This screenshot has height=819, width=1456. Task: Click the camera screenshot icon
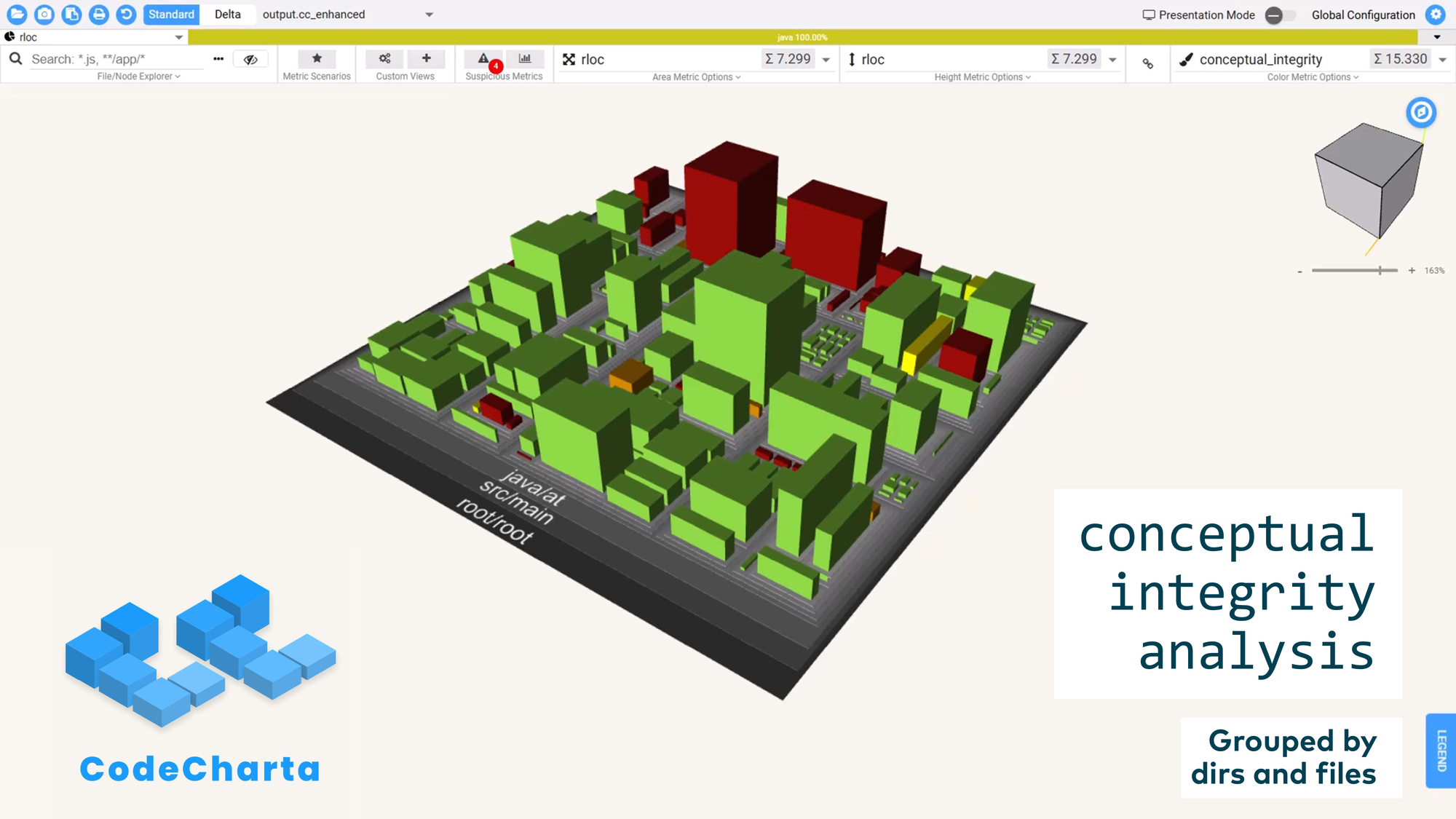[44, 14]
